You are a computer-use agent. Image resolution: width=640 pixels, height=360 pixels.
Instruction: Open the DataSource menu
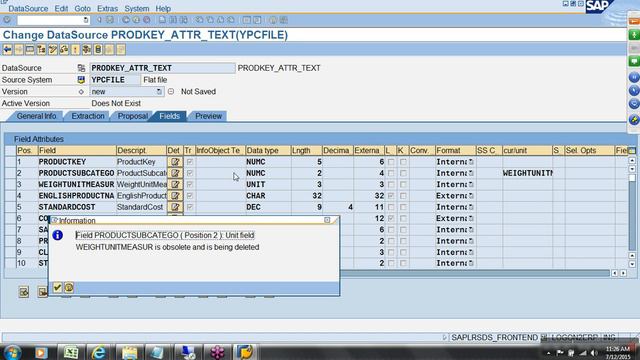pos(28,9)
